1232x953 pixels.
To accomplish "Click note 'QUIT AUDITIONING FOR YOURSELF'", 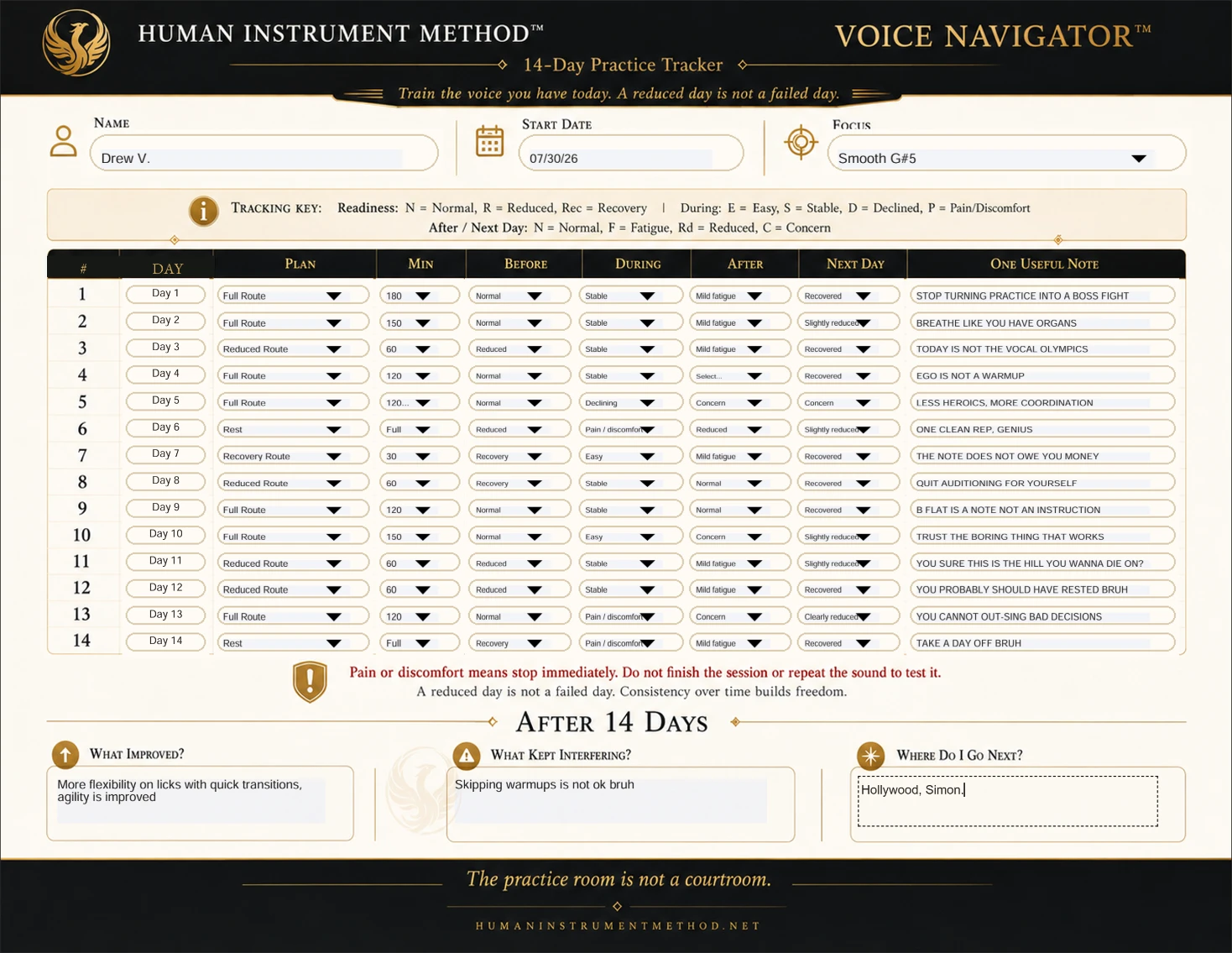I will (x=1042, y=483).
